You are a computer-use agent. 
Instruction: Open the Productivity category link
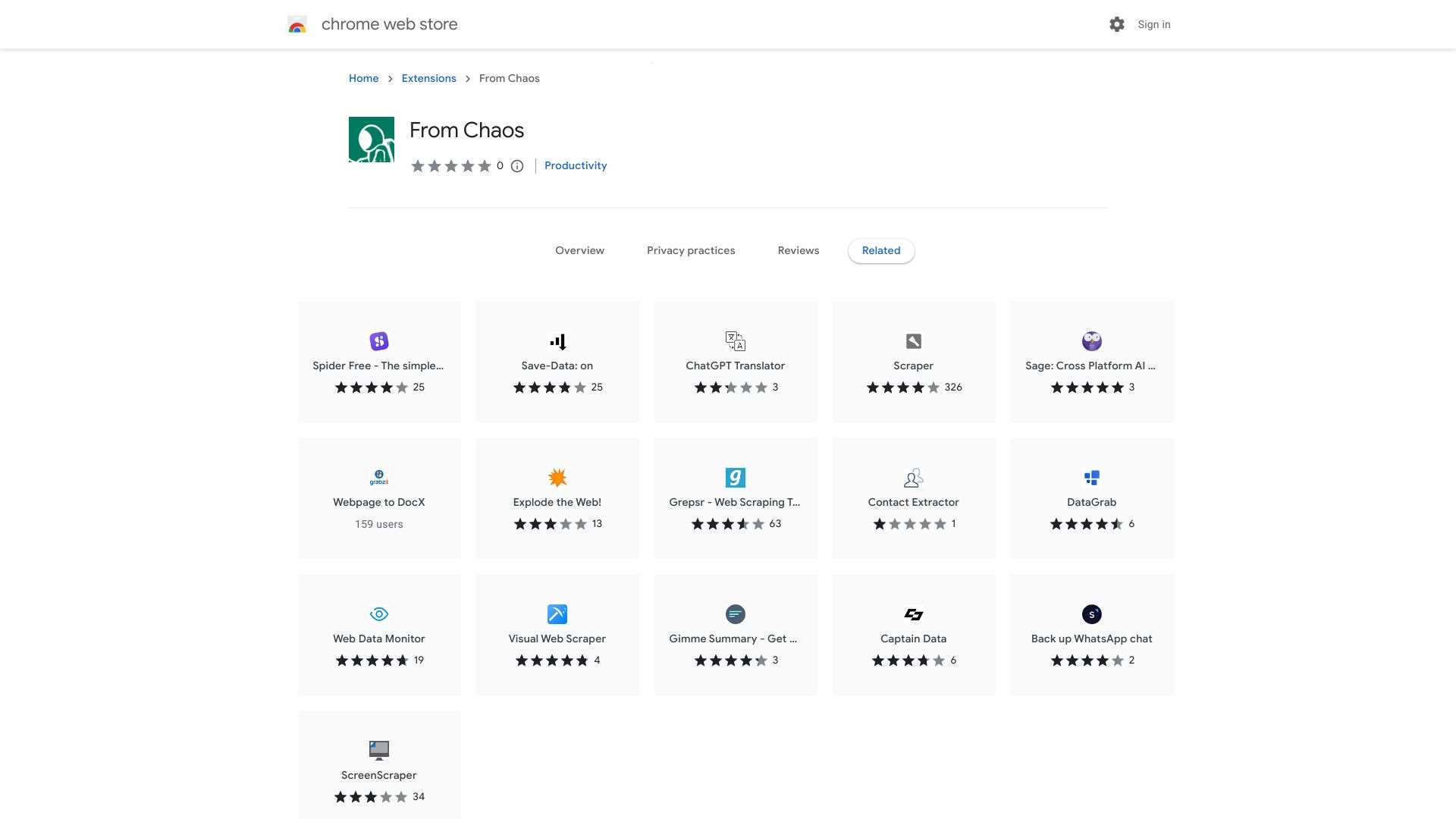coord(575,166)
